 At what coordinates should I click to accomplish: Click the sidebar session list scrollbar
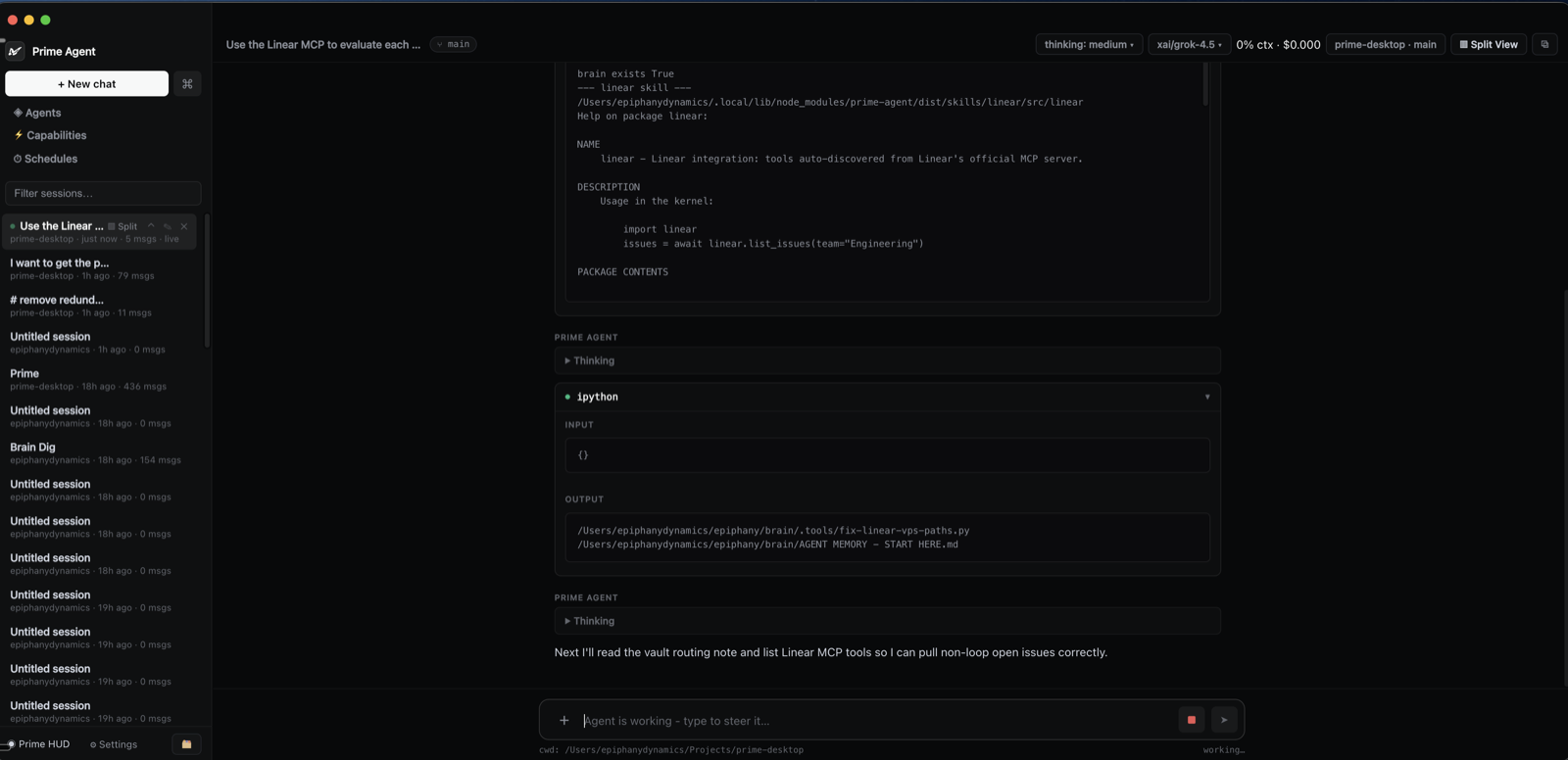pyautogui.click(x=207, y=281)
